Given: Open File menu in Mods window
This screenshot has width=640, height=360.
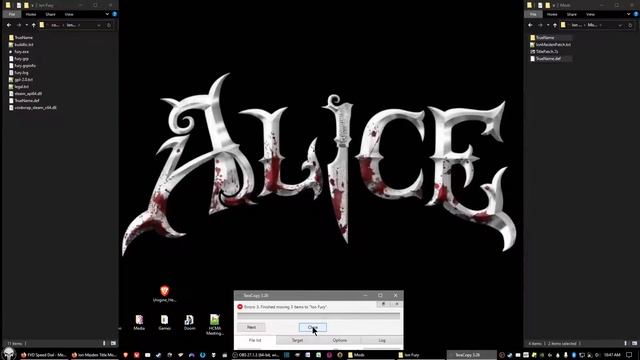Looking at the screenshot, I should 533,14.
